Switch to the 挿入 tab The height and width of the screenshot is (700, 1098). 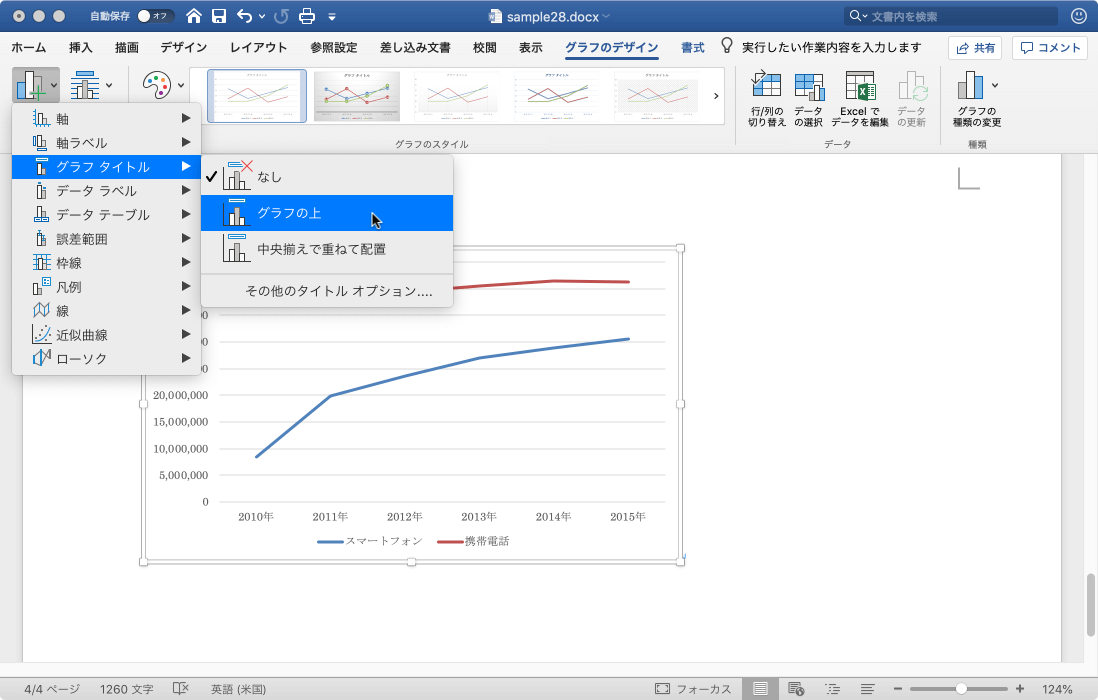[x=81, y=48]
